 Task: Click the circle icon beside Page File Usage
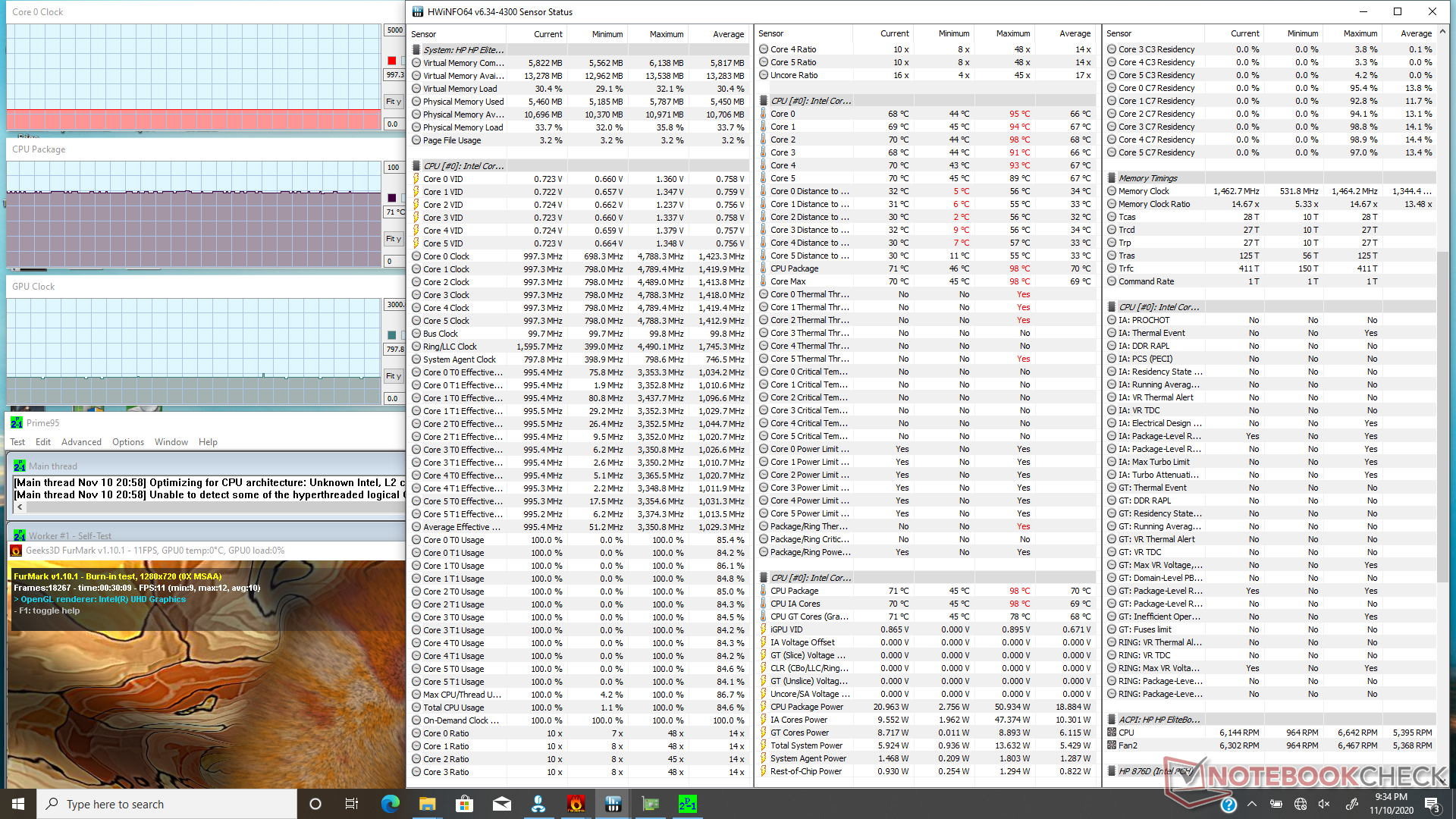click(x=416, y=140)
